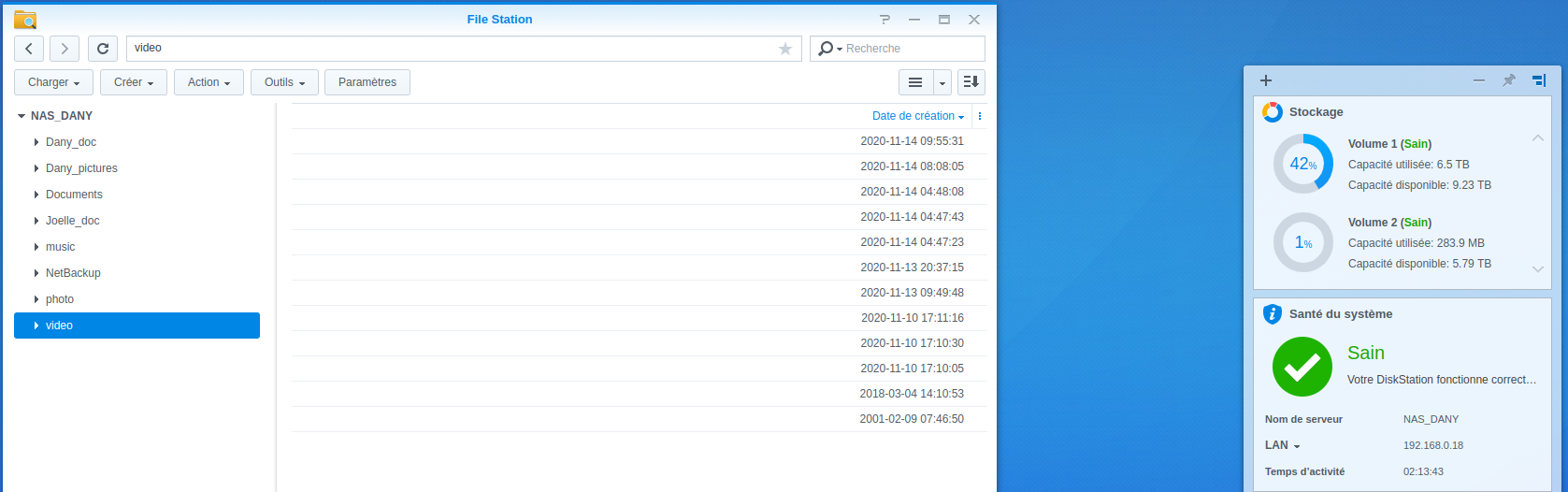
Task: Sort by Date de création column
Action: pos(913,116)
